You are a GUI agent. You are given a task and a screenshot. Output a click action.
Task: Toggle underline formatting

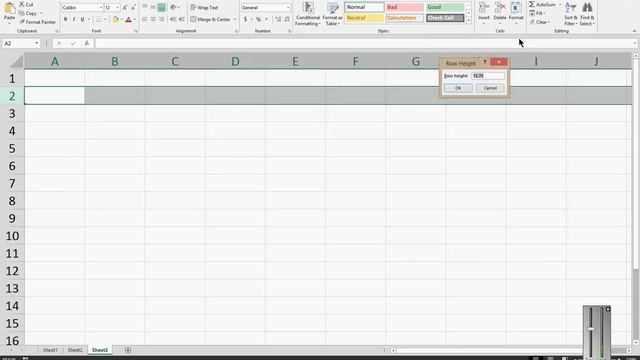coord(82,19)
